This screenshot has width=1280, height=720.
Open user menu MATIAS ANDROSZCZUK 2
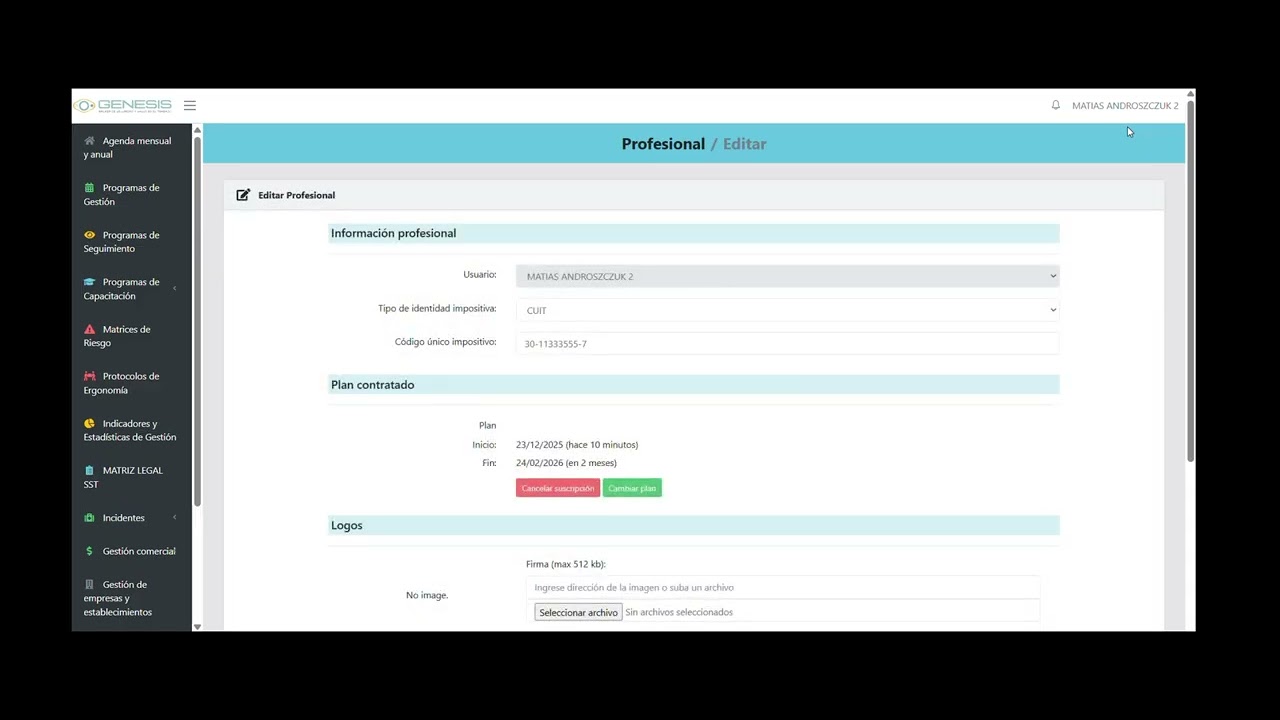pyautogui.click(x=1125, y=105)
